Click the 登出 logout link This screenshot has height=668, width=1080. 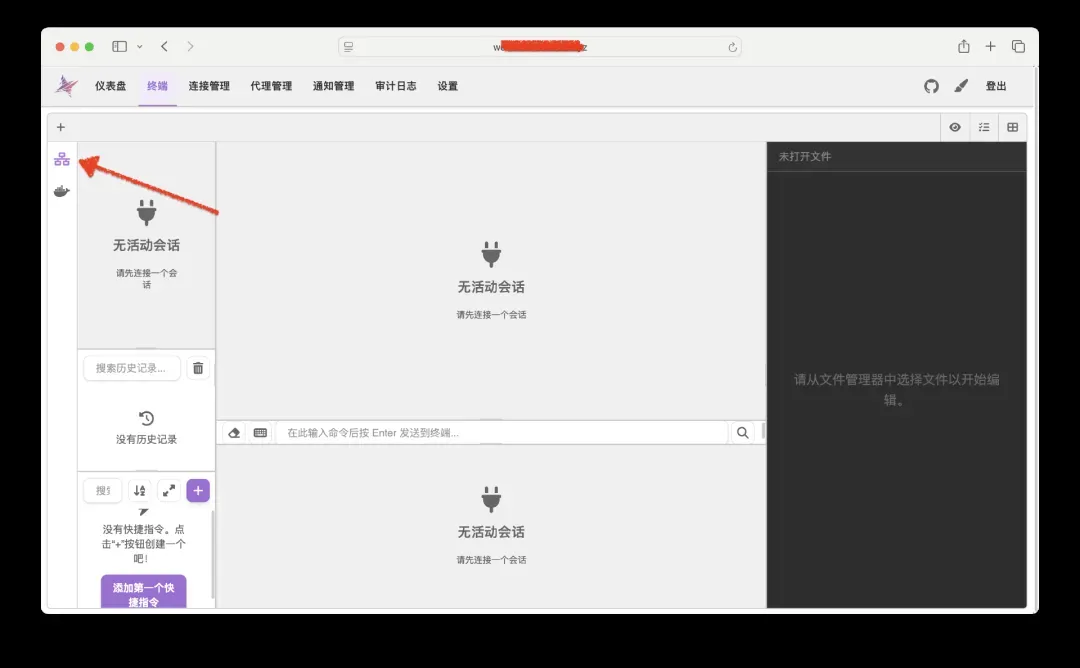point(996,86)
